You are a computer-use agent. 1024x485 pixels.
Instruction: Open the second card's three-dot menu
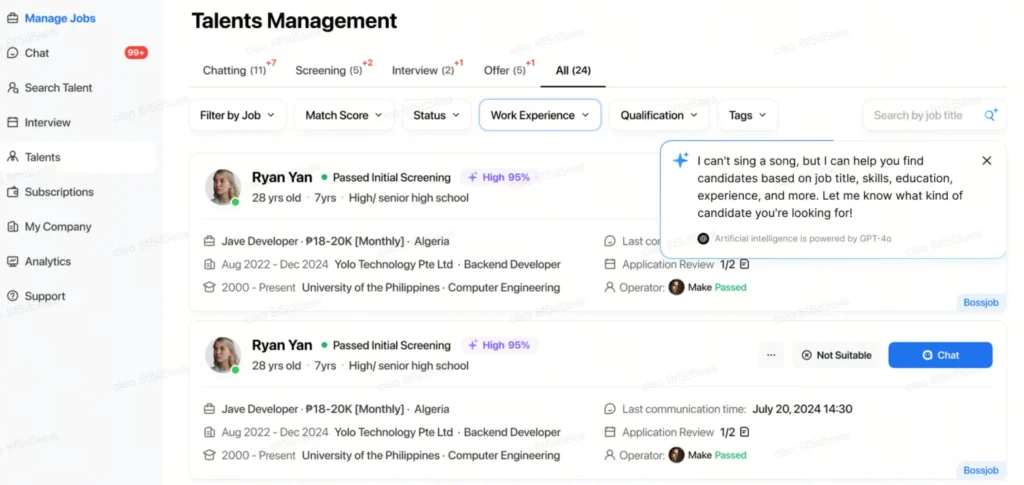pyautogui.click(x=771, y=355)
